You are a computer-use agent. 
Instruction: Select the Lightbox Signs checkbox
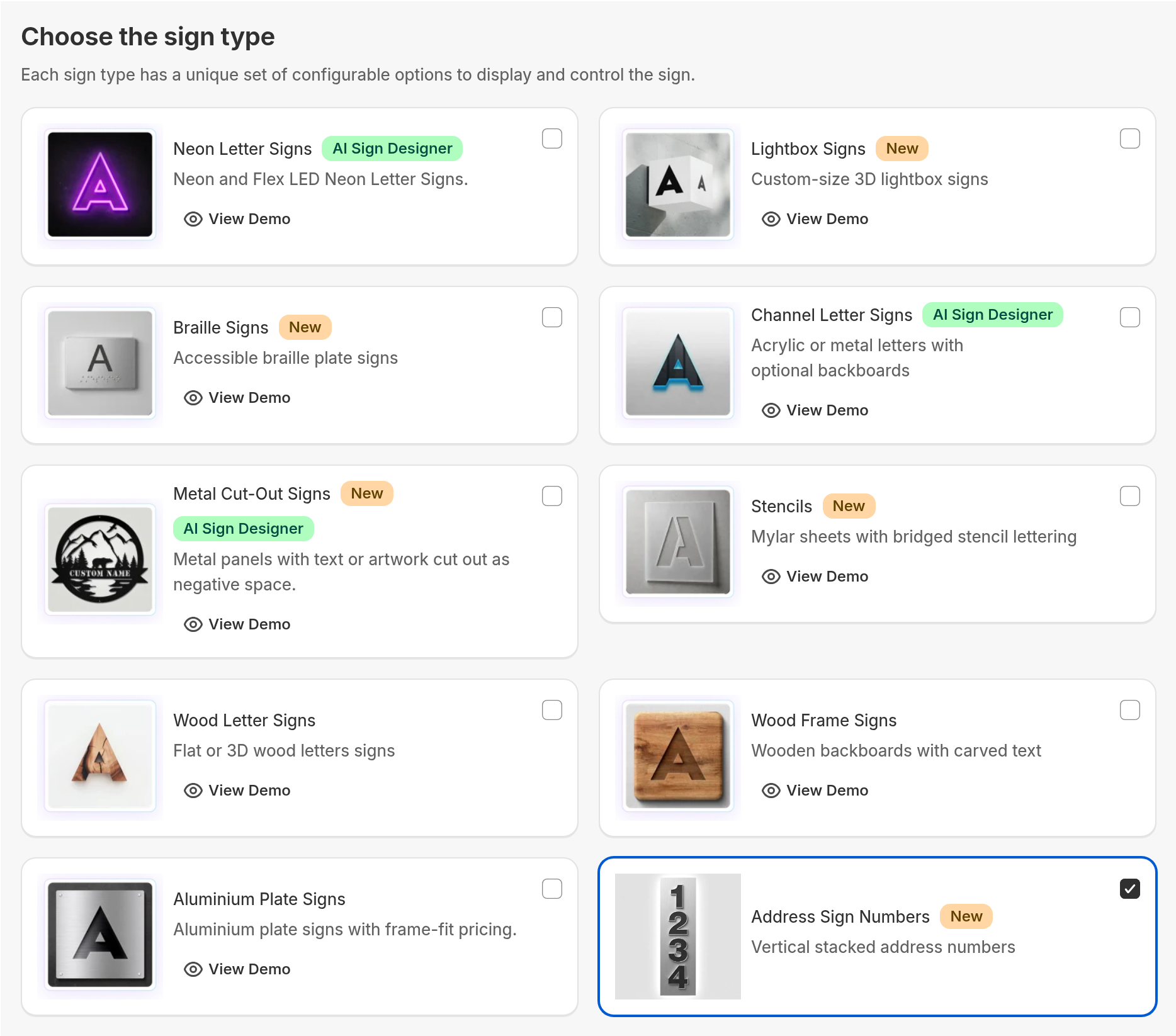tap(1130, 138)
